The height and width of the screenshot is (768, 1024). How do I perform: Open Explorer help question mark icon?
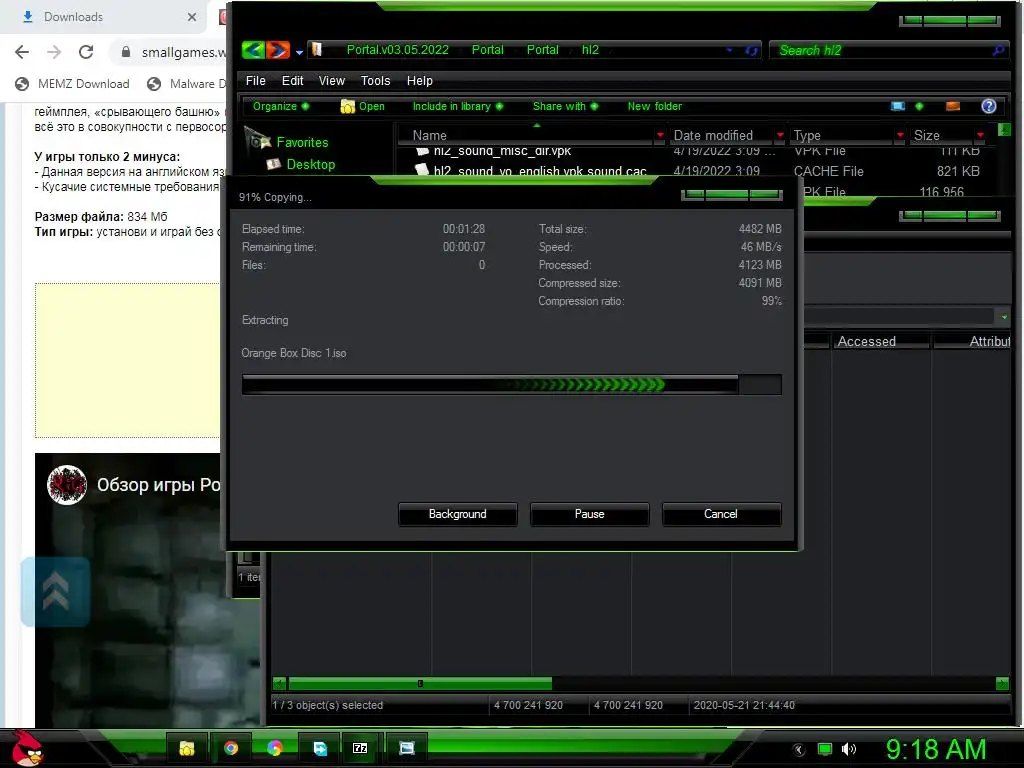click(989, 106)
